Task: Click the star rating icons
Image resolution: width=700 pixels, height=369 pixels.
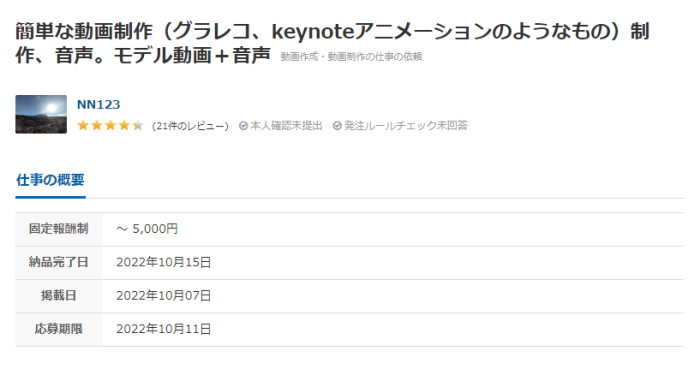Action: (110, 125)
